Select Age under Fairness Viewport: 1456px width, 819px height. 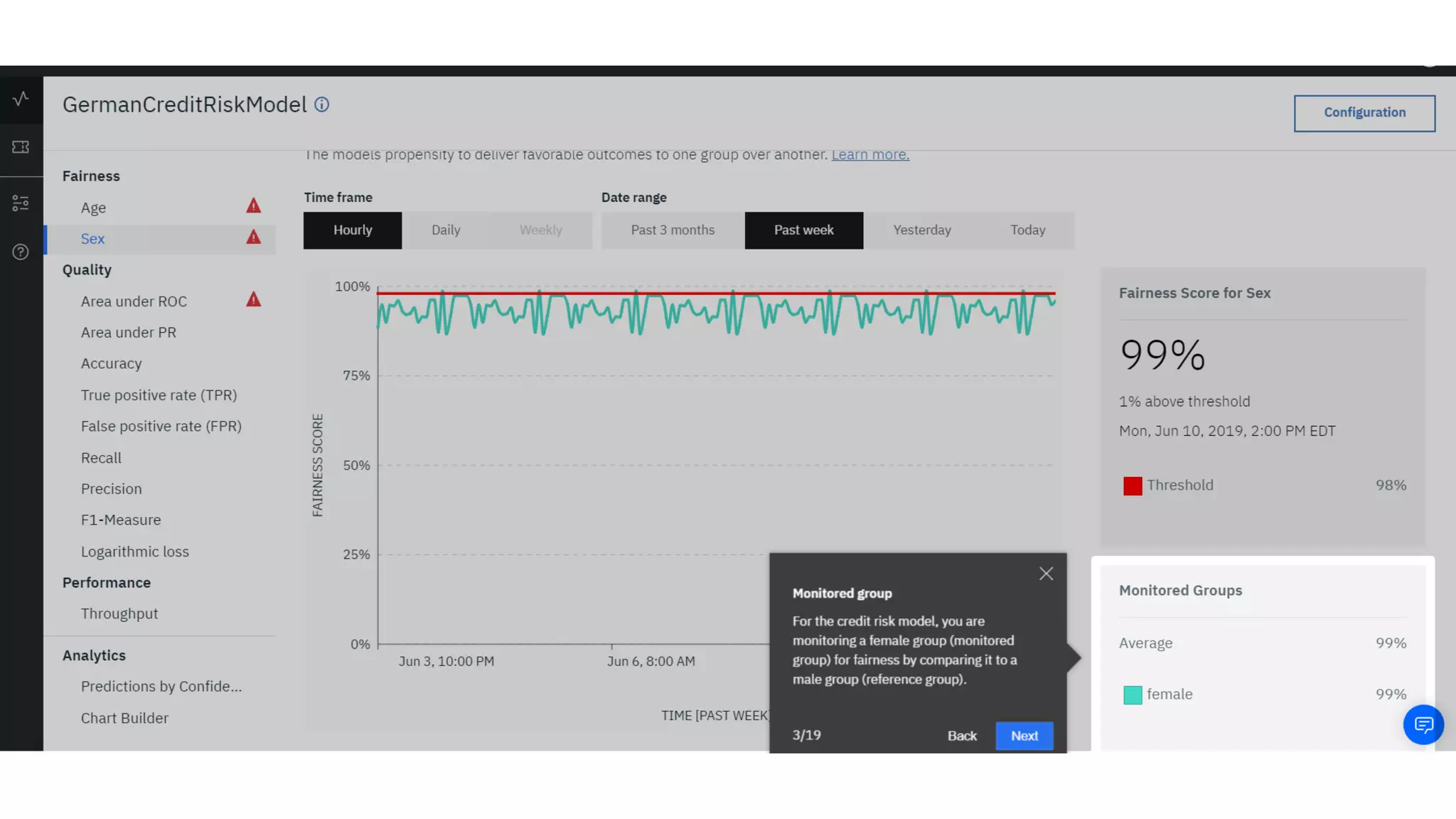click(93, 208)
